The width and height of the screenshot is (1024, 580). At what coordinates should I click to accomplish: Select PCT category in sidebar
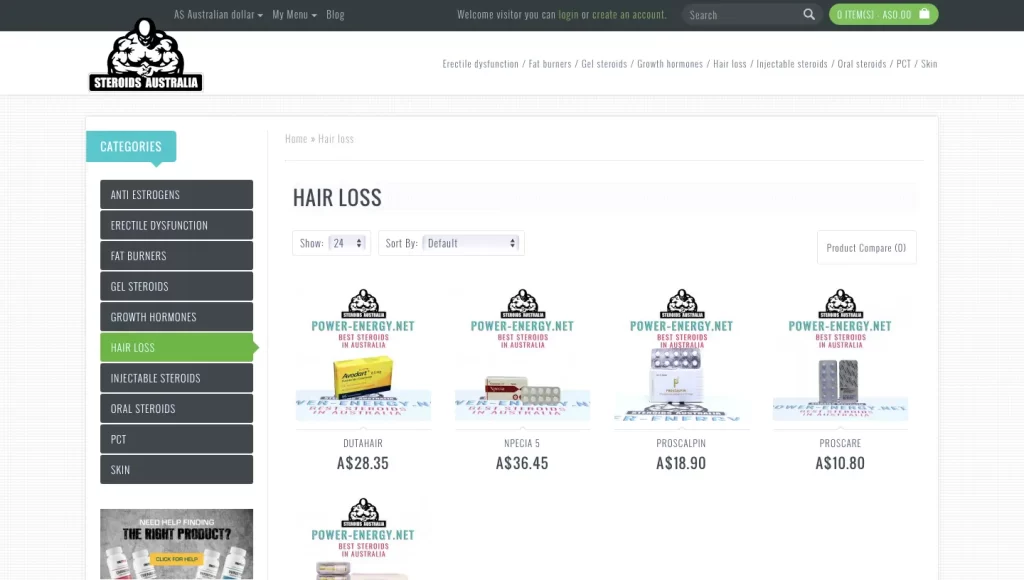click(176, 440)
